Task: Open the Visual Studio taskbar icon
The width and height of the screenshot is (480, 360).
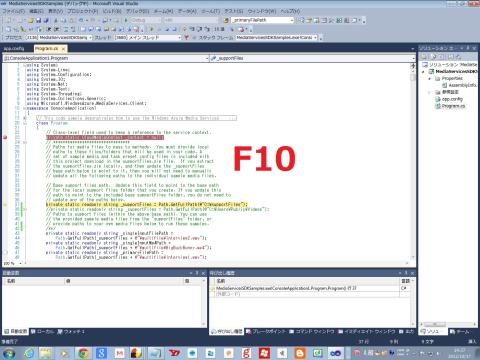Action: pos(336,353)
